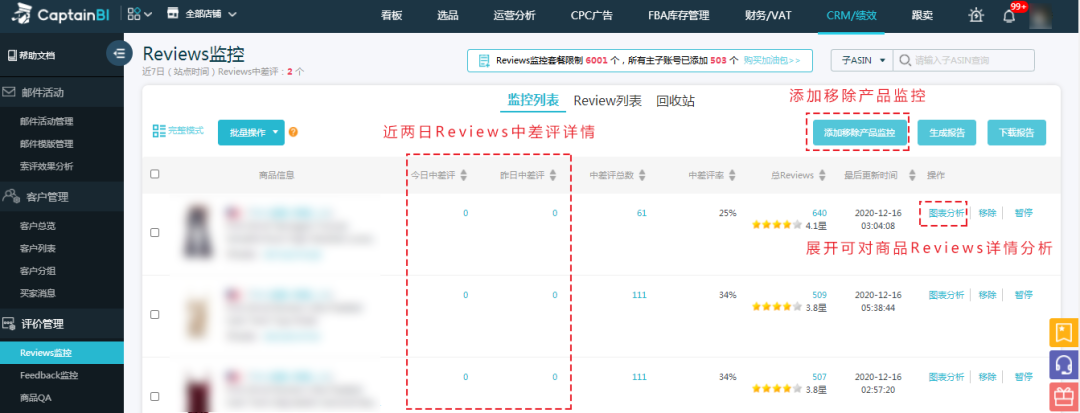Screen dimensions: 1080x413
Task: Toggle 完整模式 view mode
Action: click(178, 130)
